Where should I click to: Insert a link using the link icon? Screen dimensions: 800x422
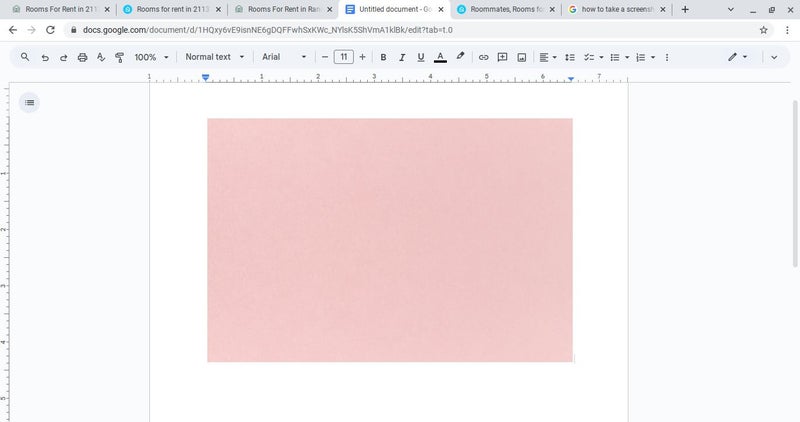click(483, 57)
